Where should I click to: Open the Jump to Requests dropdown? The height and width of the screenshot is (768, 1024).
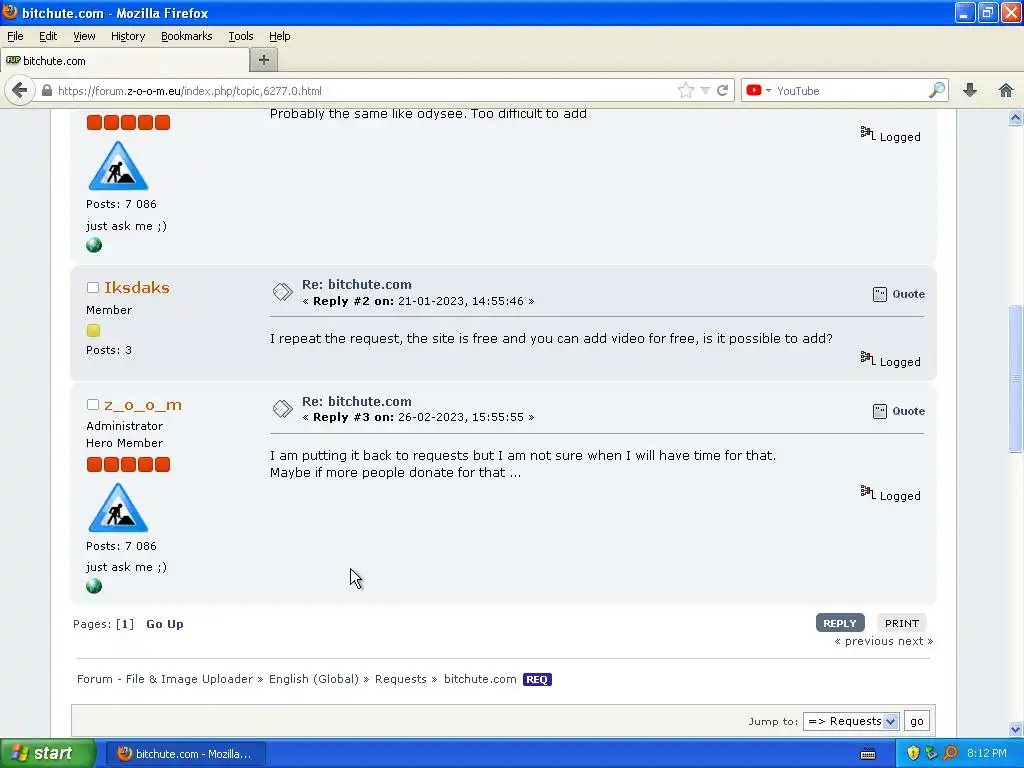tap(851, 721)
